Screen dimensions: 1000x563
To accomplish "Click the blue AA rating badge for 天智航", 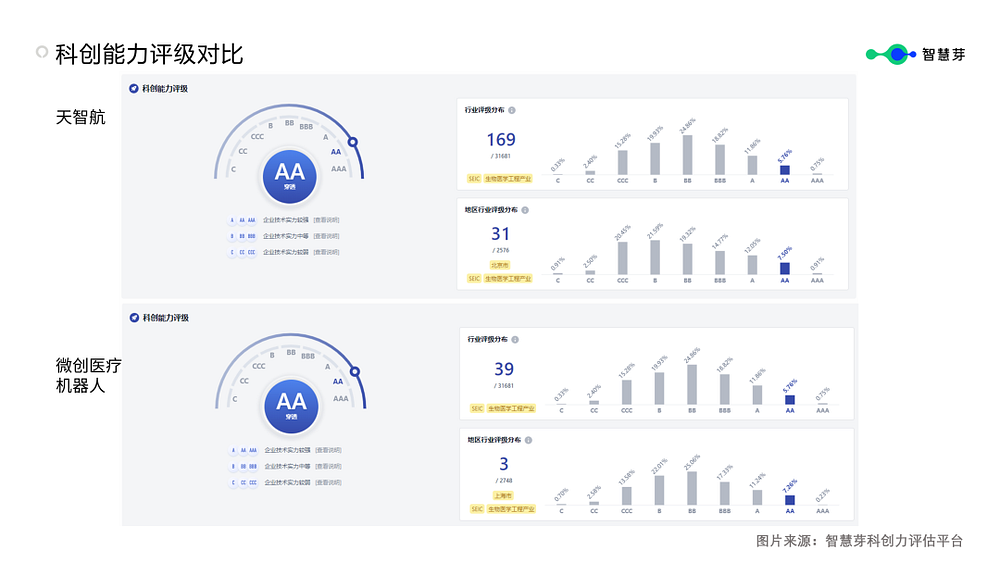I will click(290, 177).
